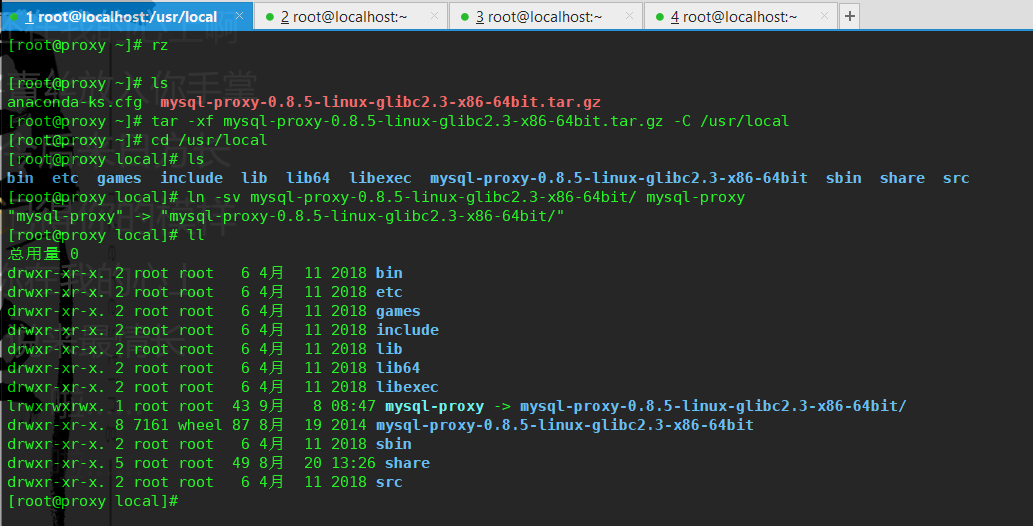Click the 'rz' command at top
This screenshot has width=1033, height=526.
pos(159,45)
